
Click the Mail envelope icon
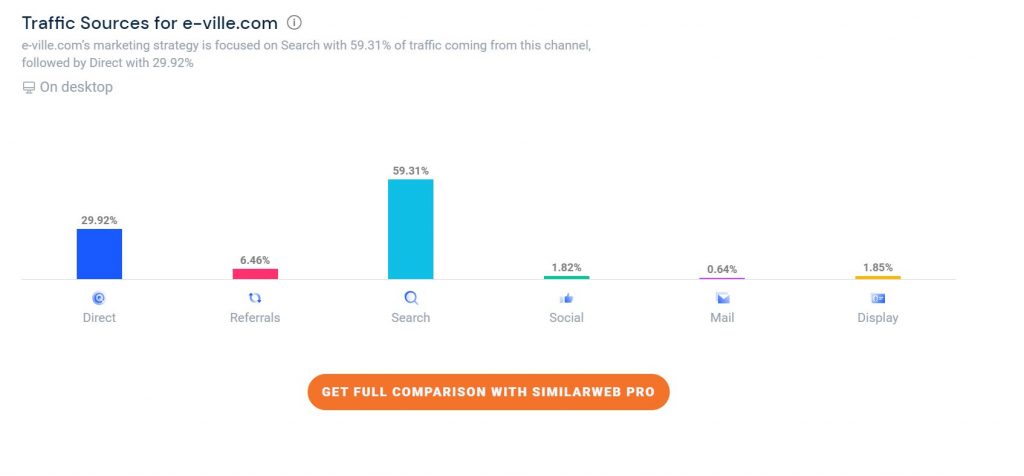point(722,298)
